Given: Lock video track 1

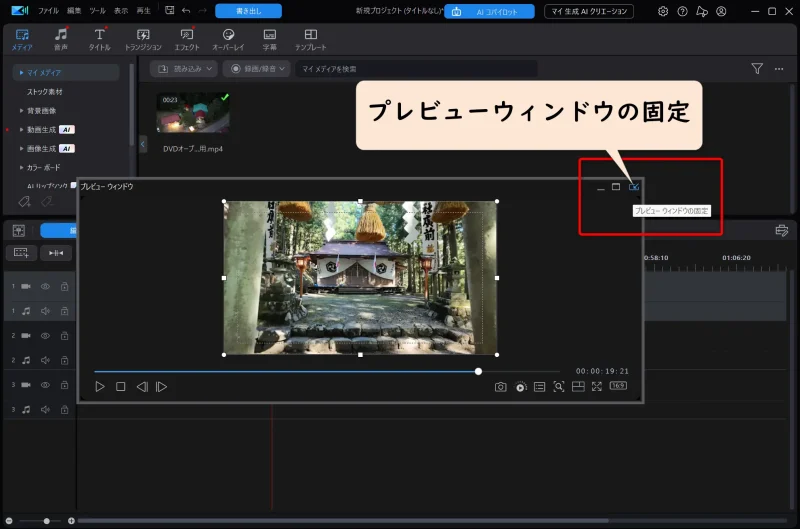Looking at the screenshot, I should coord(64,287).
